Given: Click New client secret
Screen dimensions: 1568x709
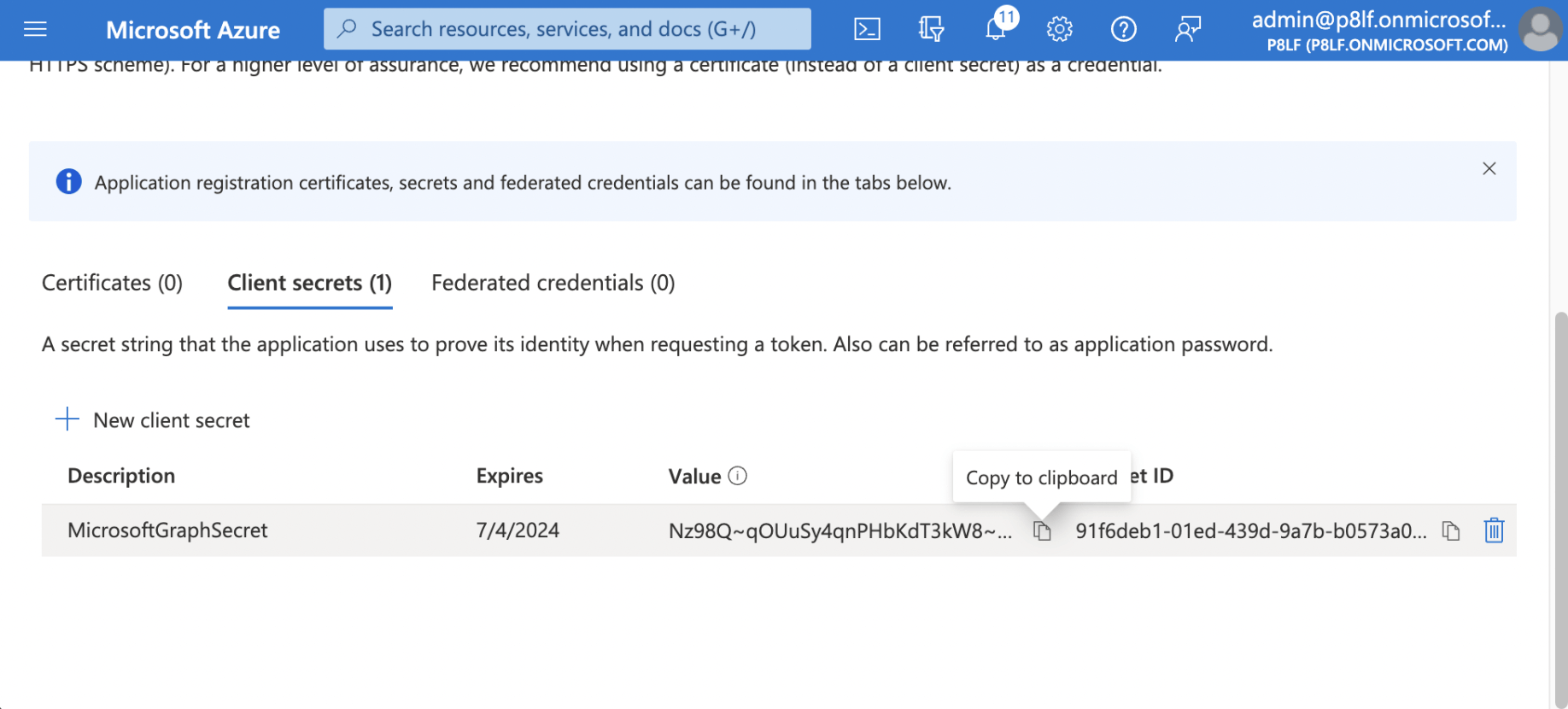Looking at the screenshot, I should coord(153,420).
